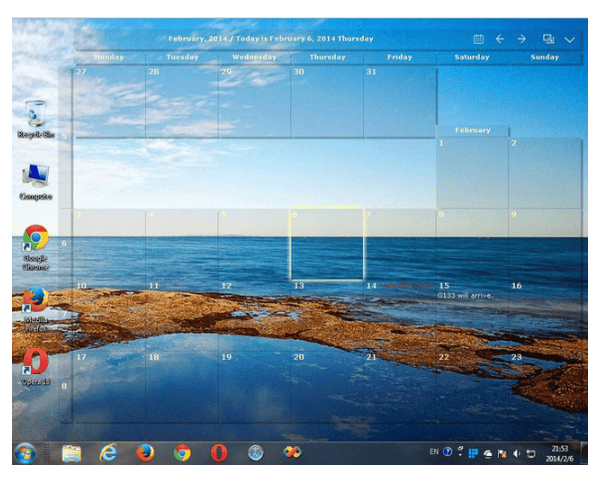Click the Tuesday column header
Viewport: 603px width, 482px height.
pos(182,57)
